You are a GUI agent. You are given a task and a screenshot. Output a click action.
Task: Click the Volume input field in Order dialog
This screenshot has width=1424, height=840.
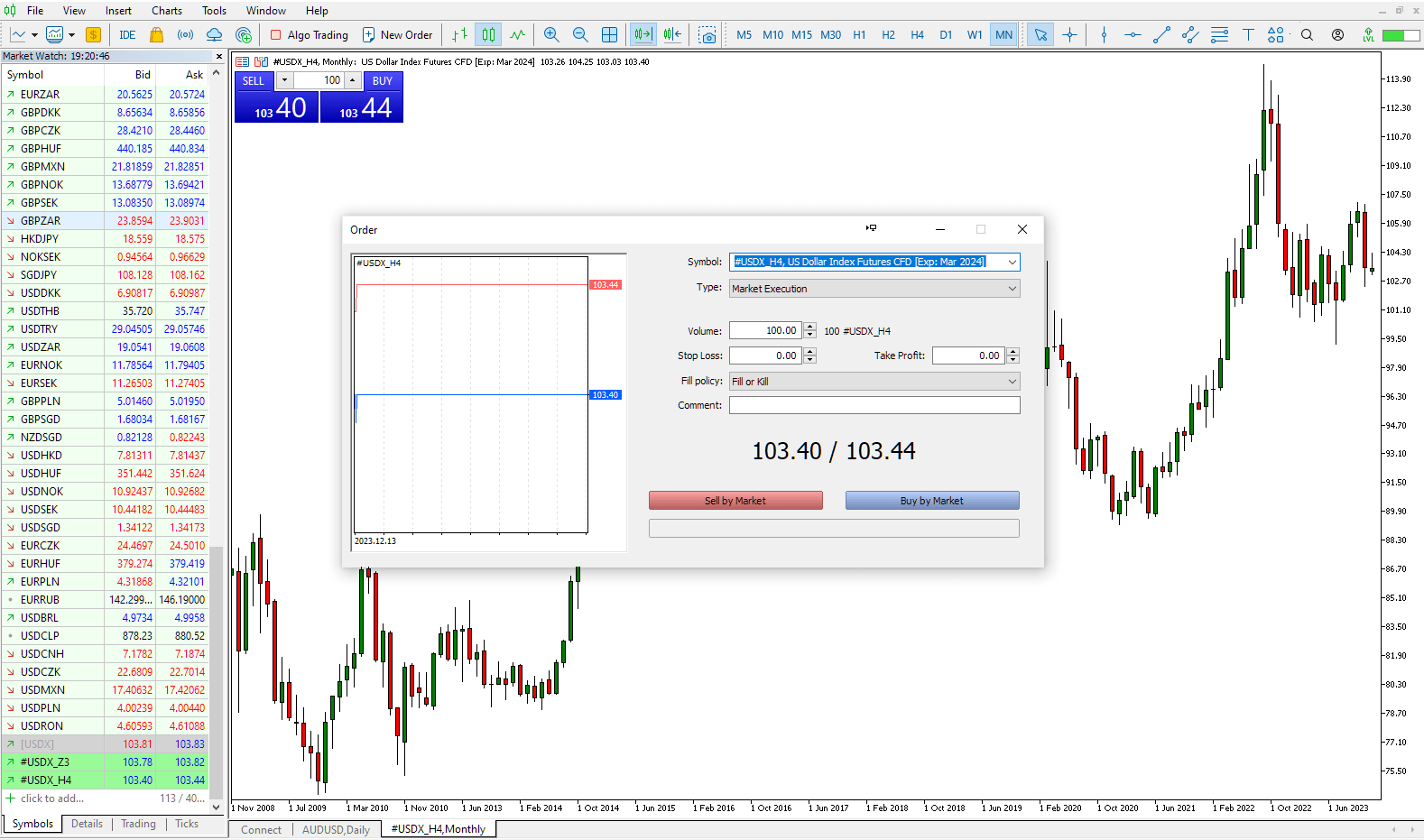(765, 331)
